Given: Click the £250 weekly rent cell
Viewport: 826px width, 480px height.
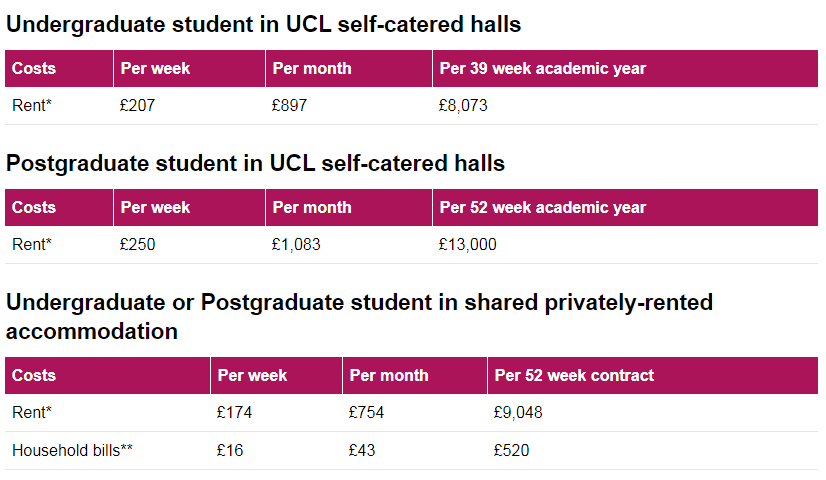Looking at the screenshot, I should pos(137,244).
